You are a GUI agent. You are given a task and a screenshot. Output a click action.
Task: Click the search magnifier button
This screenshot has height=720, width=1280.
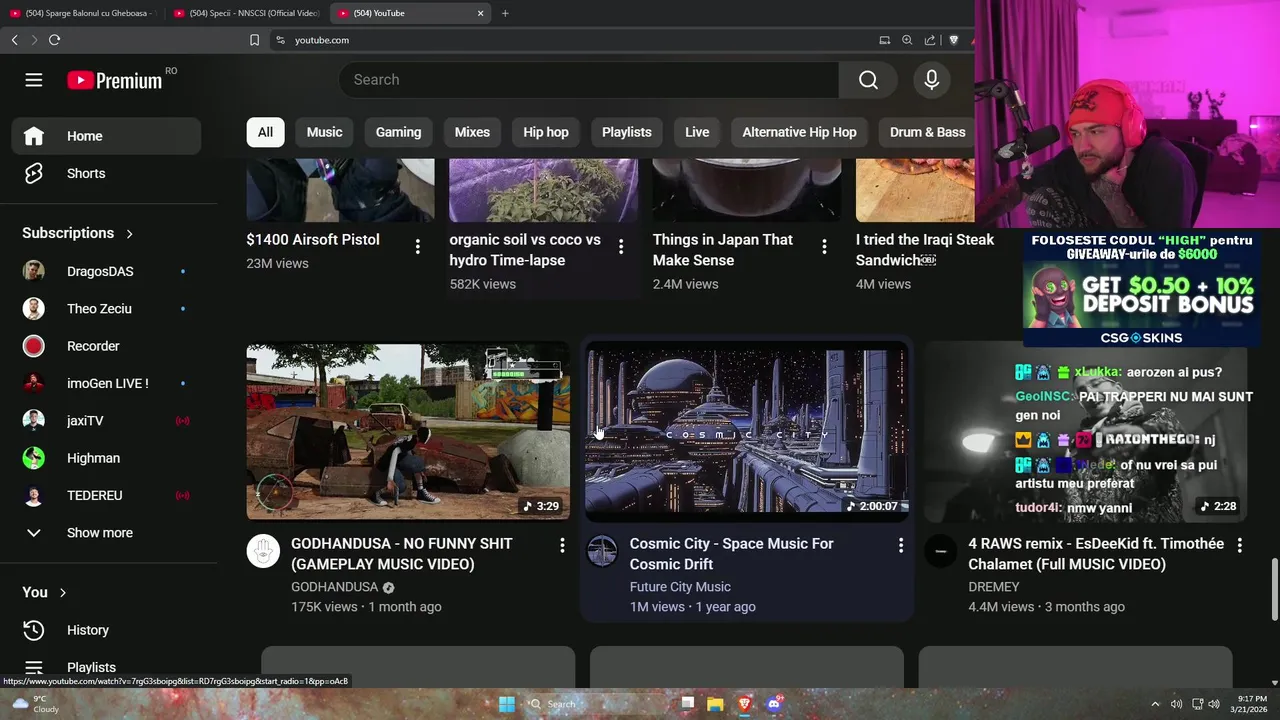tap(868, 80)
